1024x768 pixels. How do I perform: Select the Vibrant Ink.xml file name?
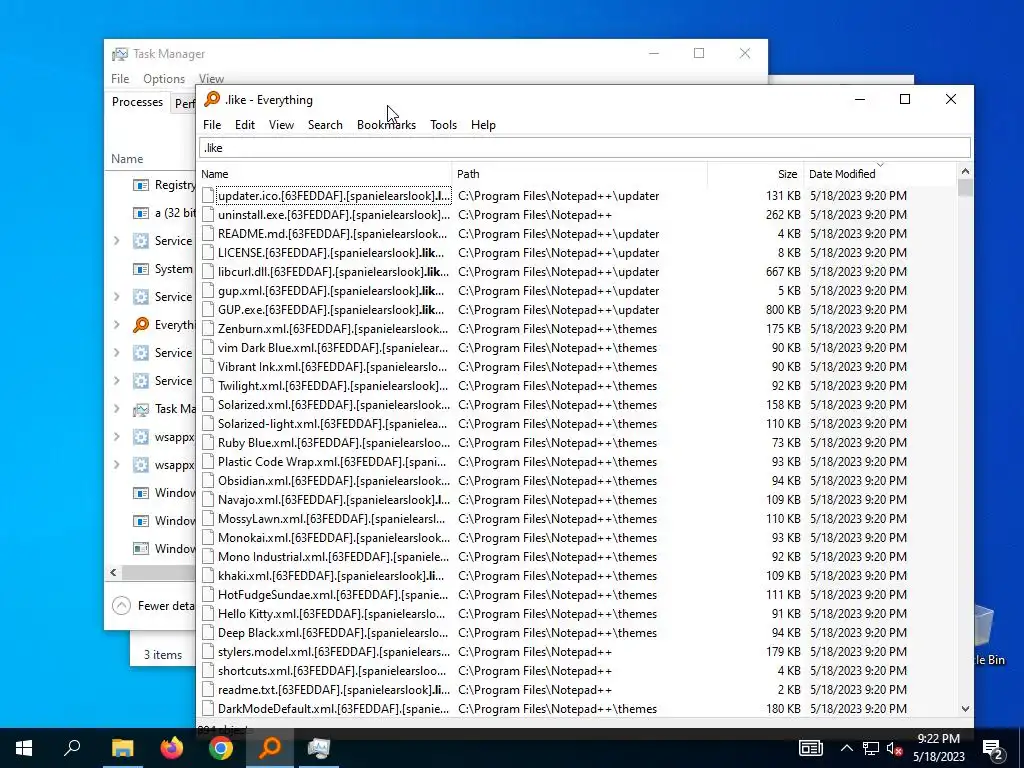(x=333, y=366)
